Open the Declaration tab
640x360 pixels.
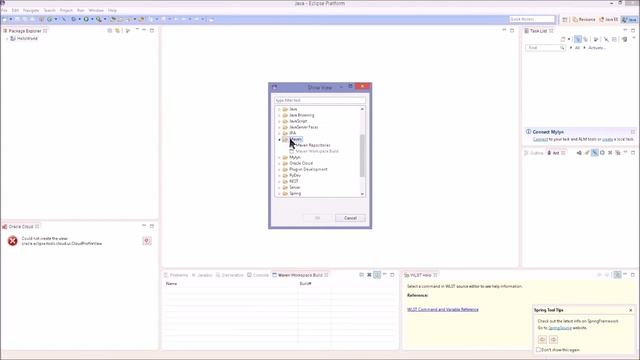pos(229,275)
